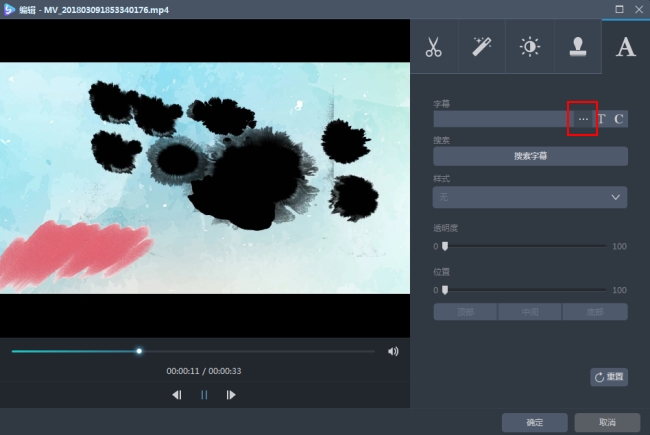650x435 pixels.
Task: Cancel with the 取消 button
Action: coord(607,422)
